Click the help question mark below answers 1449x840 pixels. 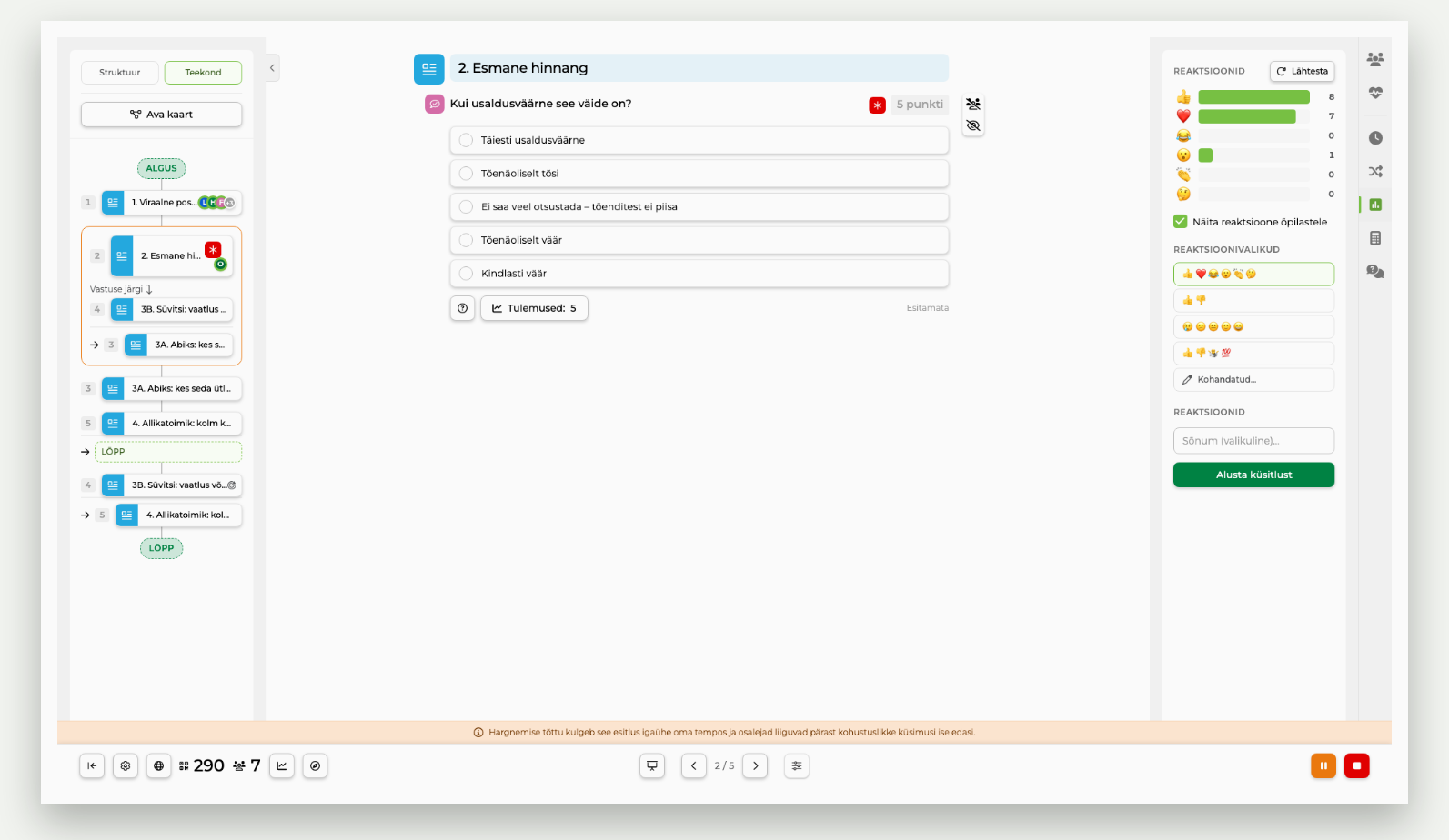click(x=463, y=308)
